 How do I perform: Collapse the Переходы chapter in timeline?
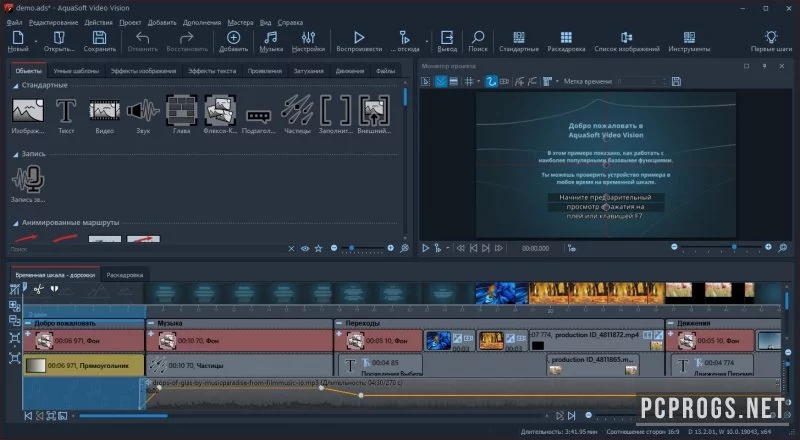click(x=339, y=323)
